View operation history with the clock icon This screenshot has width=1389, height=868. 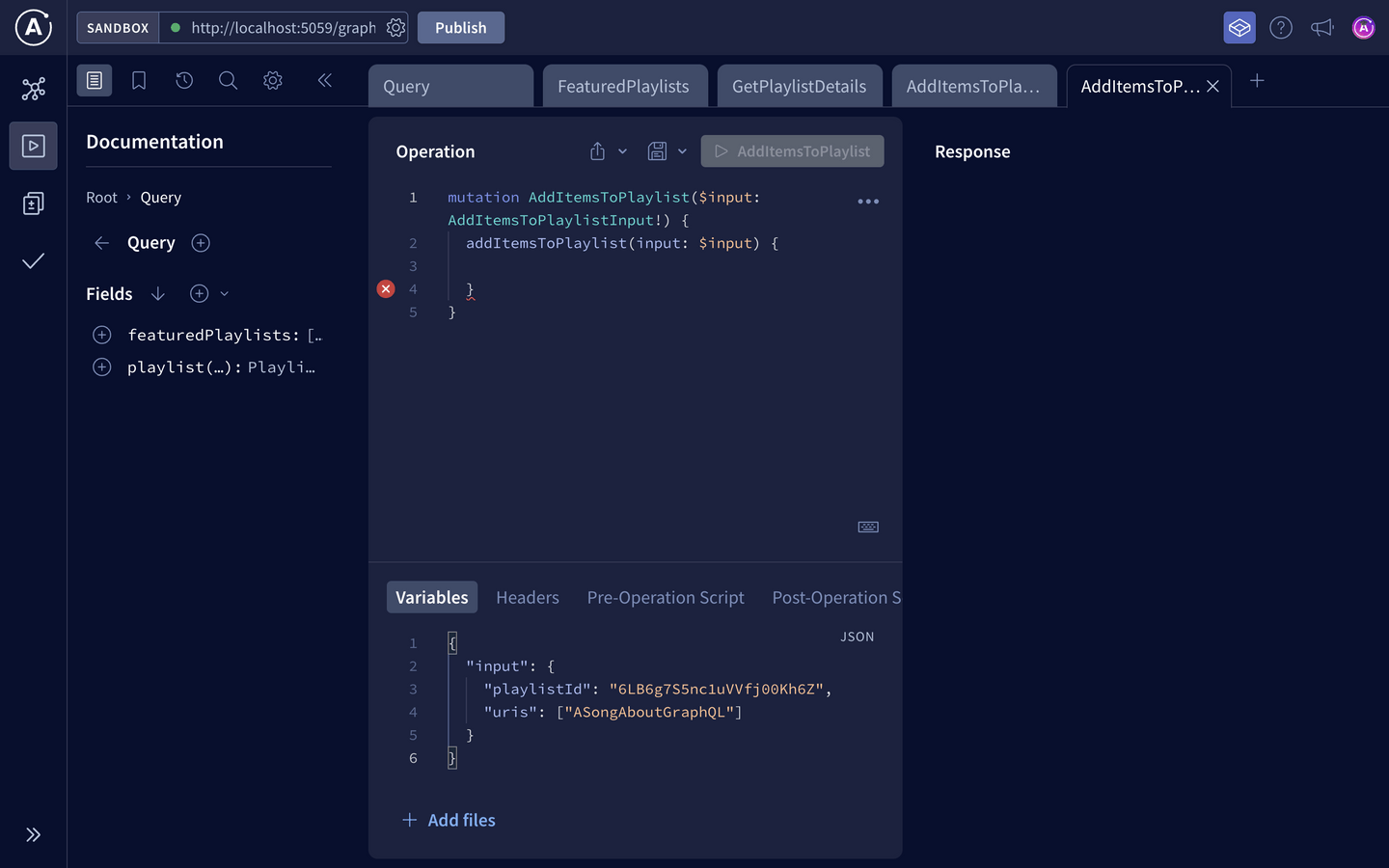point(183,81)
